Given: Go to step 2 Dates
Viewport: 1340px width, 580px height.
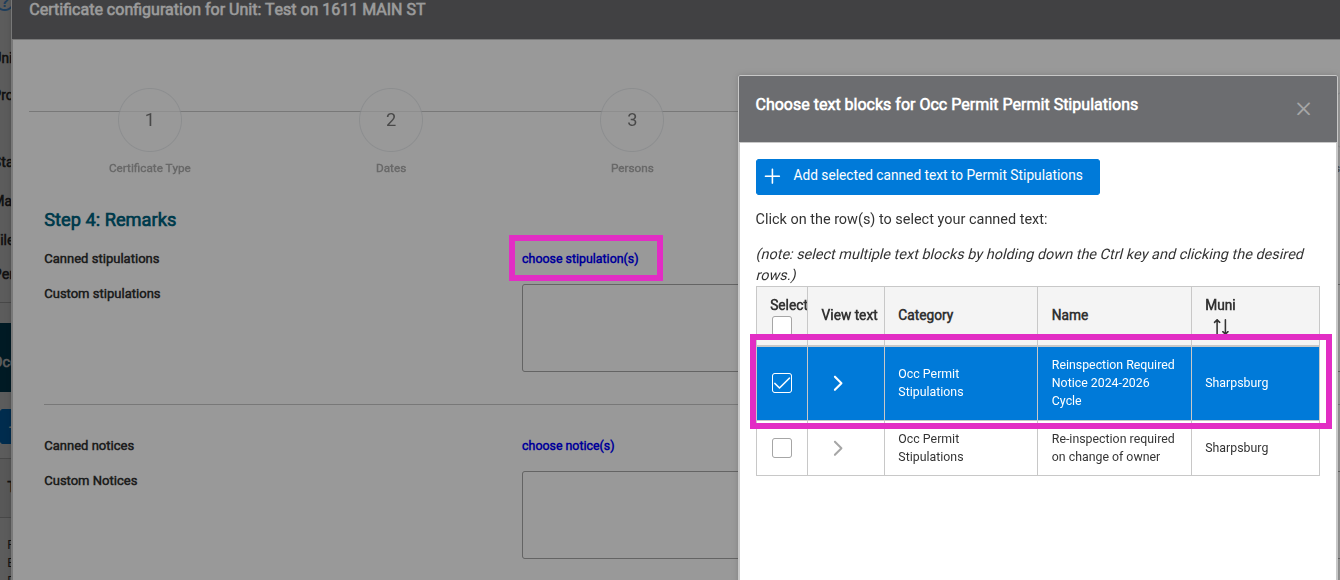Looking at the screenshot, I should [x=391, y=121].
